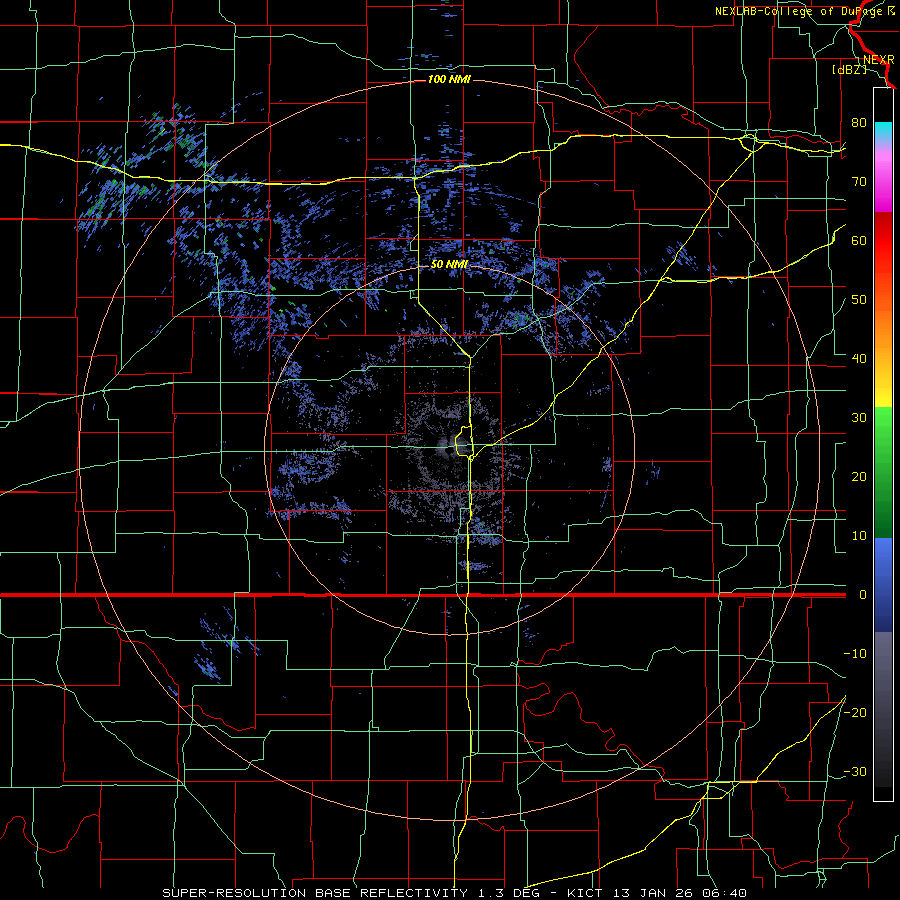The image size is (900, 900).
Task: Click the NEXR label above the color scale
Action: tap(878, 60)
